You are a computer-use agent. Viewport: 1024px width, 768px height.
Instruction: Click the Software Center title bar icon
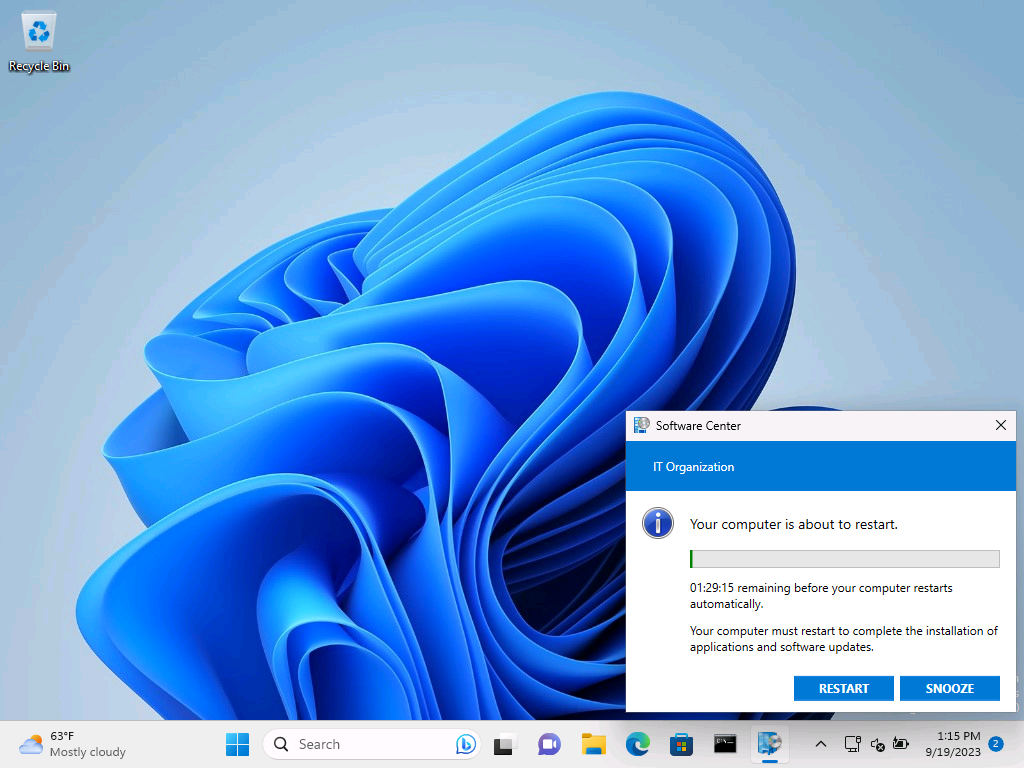coord(641,425)
